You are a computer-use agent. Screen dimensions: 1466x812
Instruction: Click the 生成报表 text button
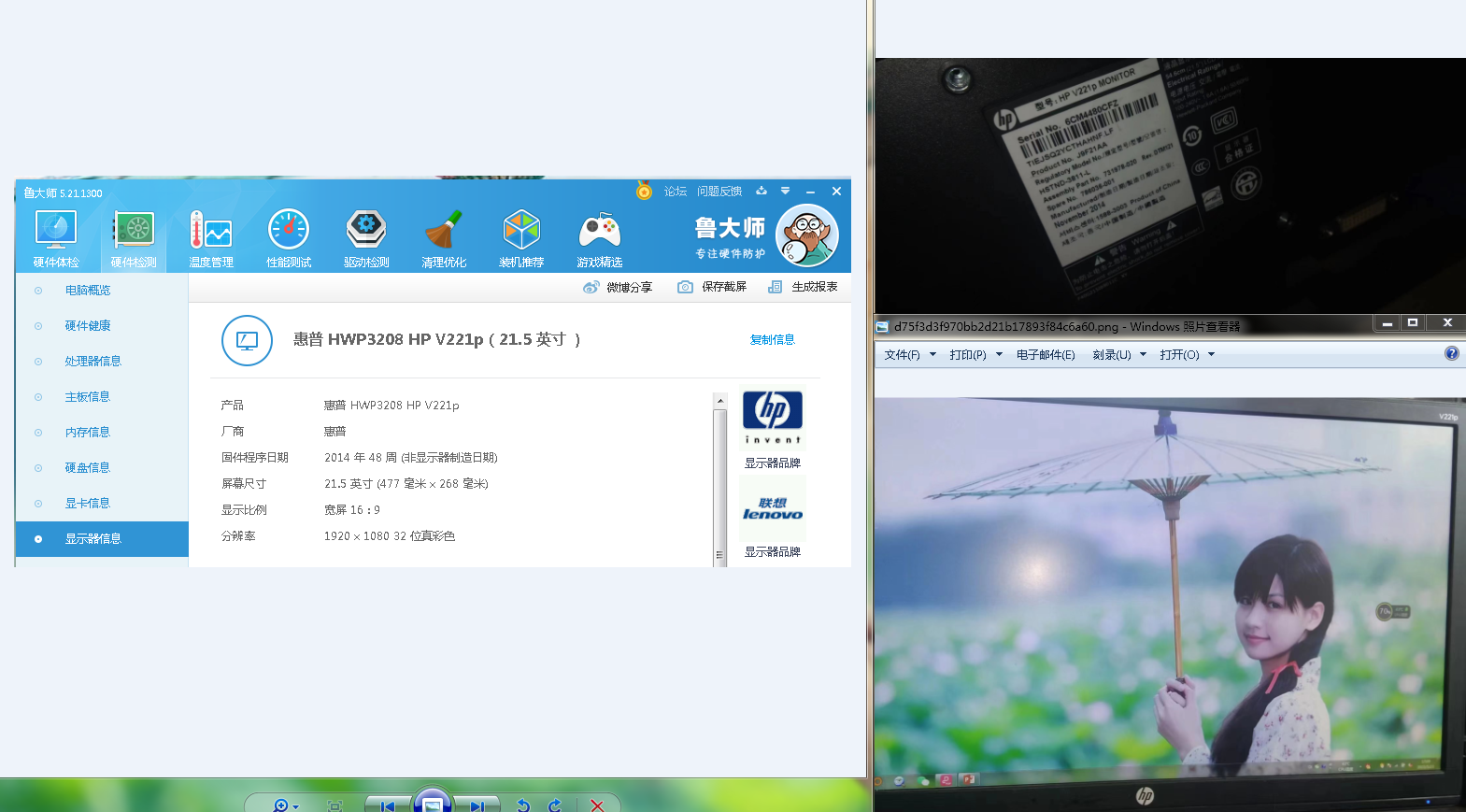[815, 287]
